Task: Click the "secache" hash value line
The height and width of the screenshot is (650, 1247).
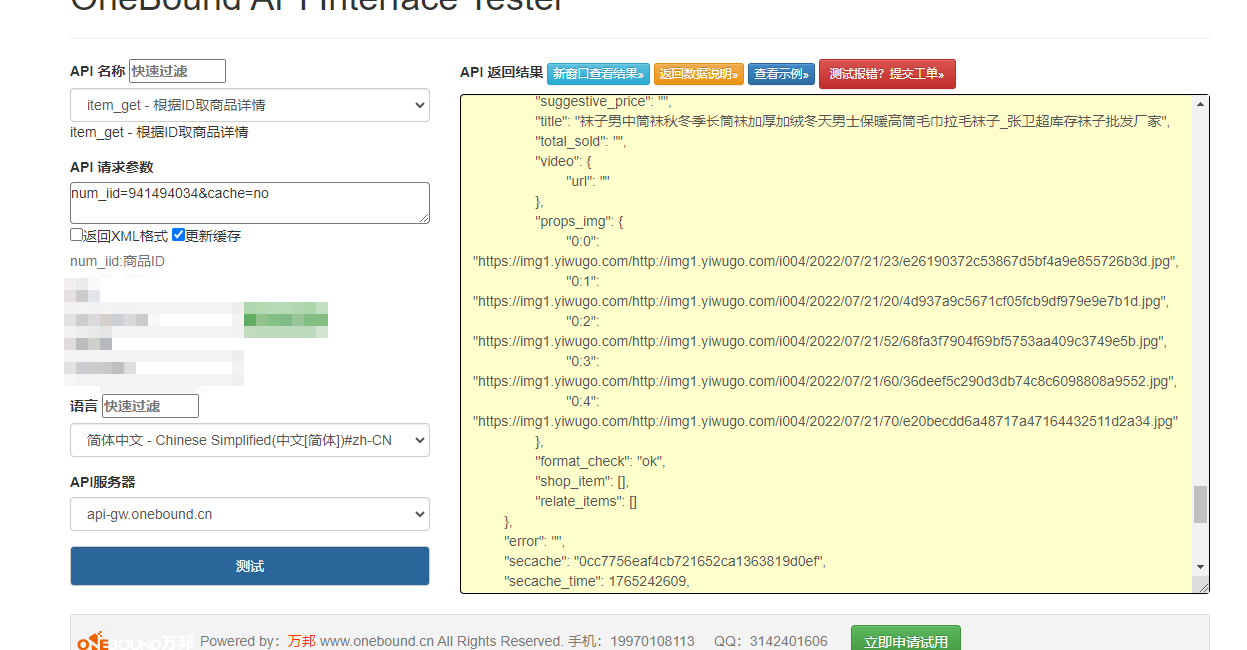Action: [x=665, y=561]
